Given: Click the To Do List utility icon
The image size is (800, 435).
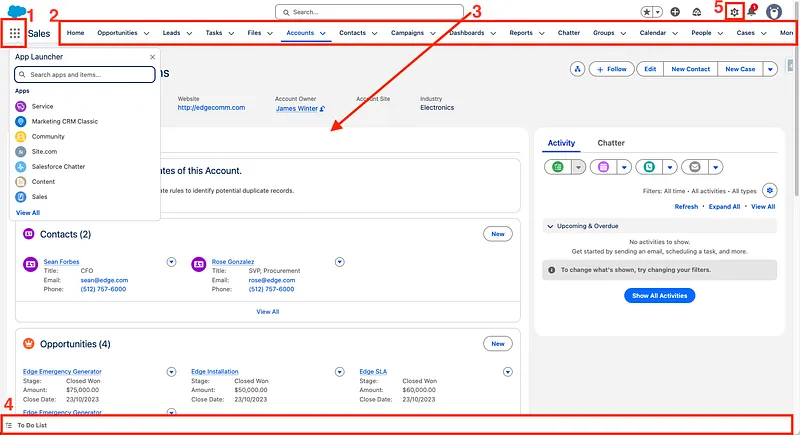Looking at the screenshot, I should click(x=9, y=425).
